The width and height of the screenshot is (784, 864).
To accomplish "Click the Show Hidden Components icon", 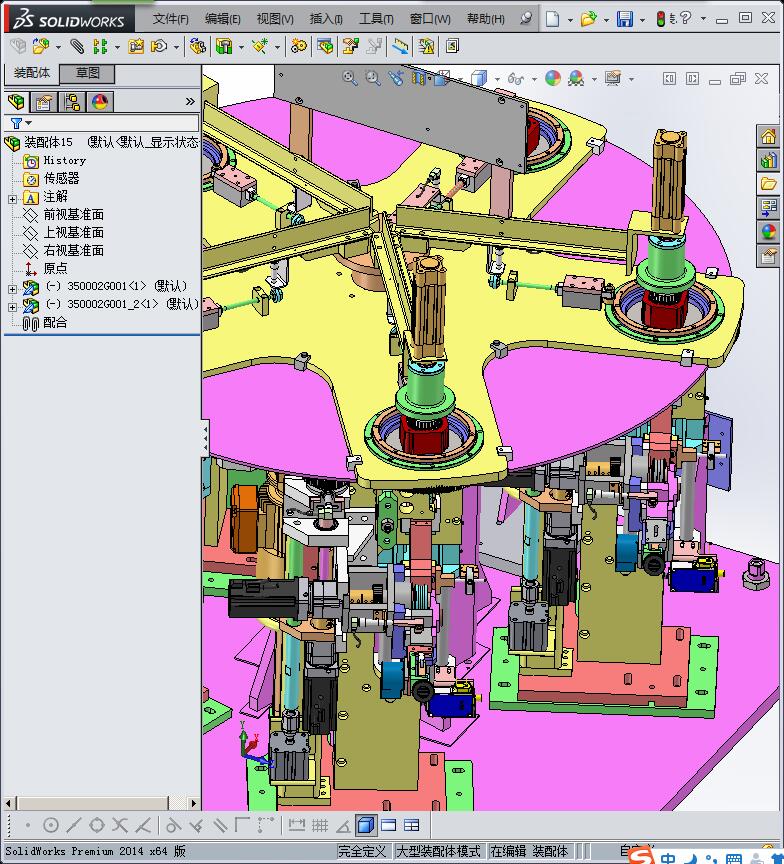I will coord(197,46).
